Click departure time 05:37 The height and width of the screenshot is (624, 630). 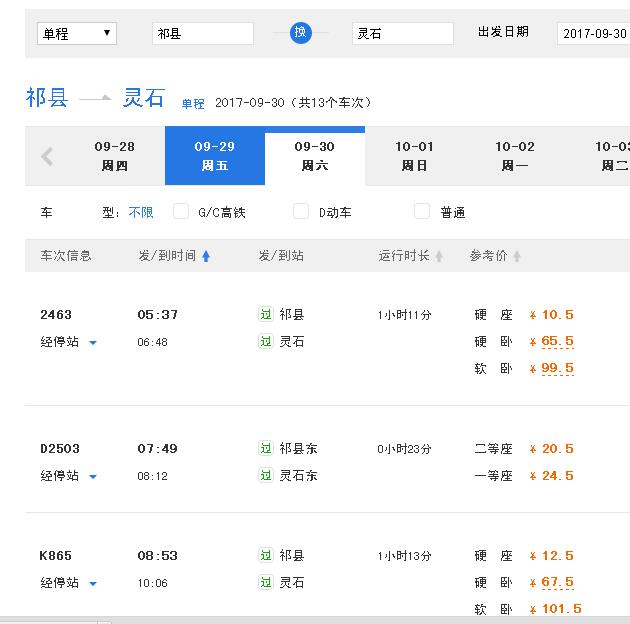coord(158,315)
